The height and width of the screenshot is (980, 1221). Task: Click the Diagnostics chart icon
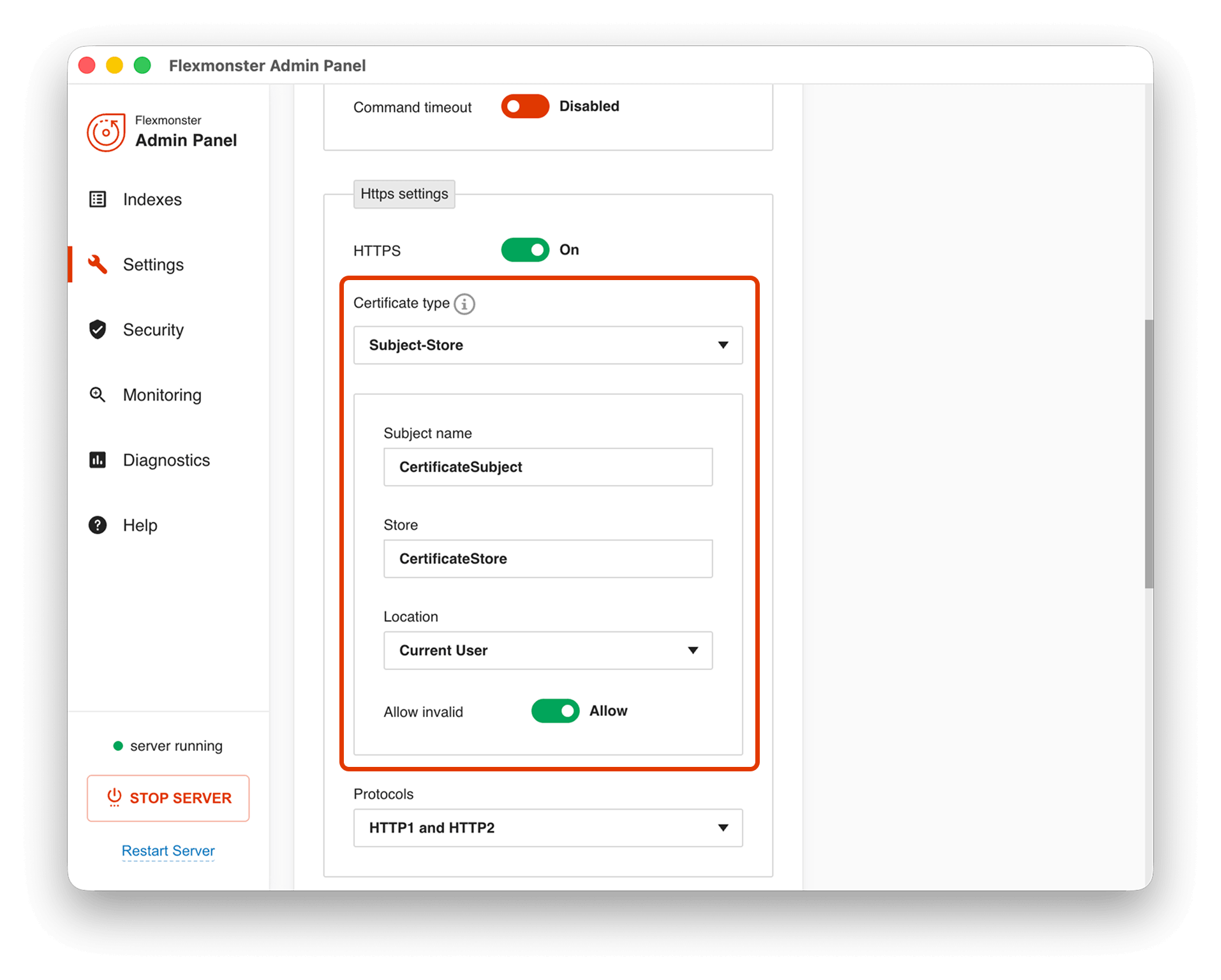pos(98,459)
